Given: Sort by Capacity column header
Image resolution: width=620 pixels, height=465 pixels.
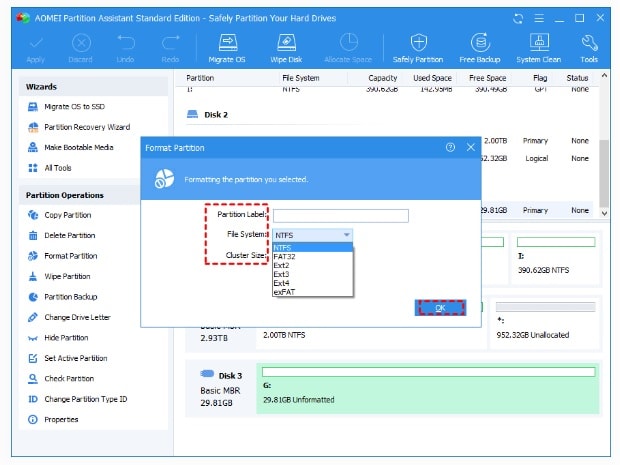Looking at the screenshot, I should pos(382,78).
